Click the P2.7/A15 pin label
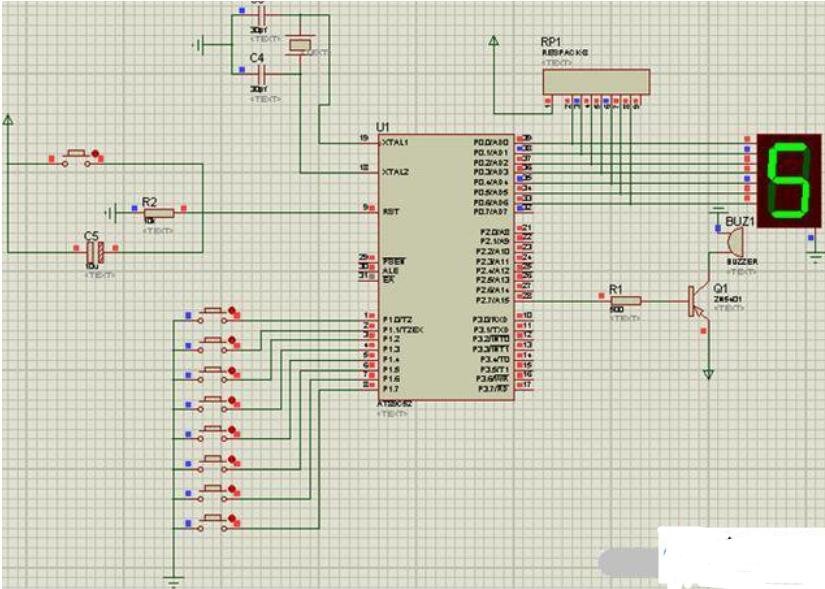The width and height of the screenshot is (825, 589). click(493, 300)
